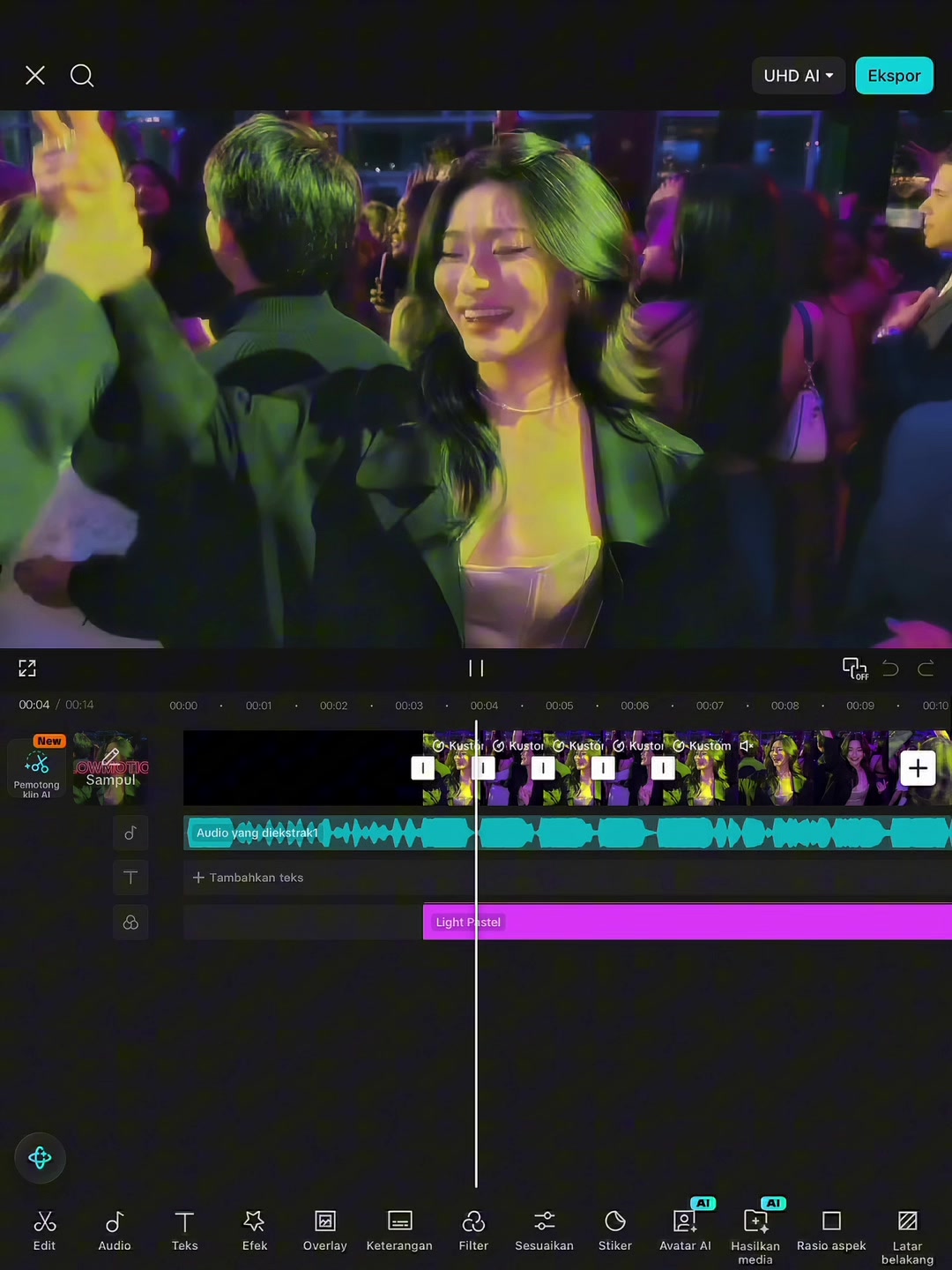Open the Sampul cover thumbnail
Screen dimensions: 952x1270
111,767
